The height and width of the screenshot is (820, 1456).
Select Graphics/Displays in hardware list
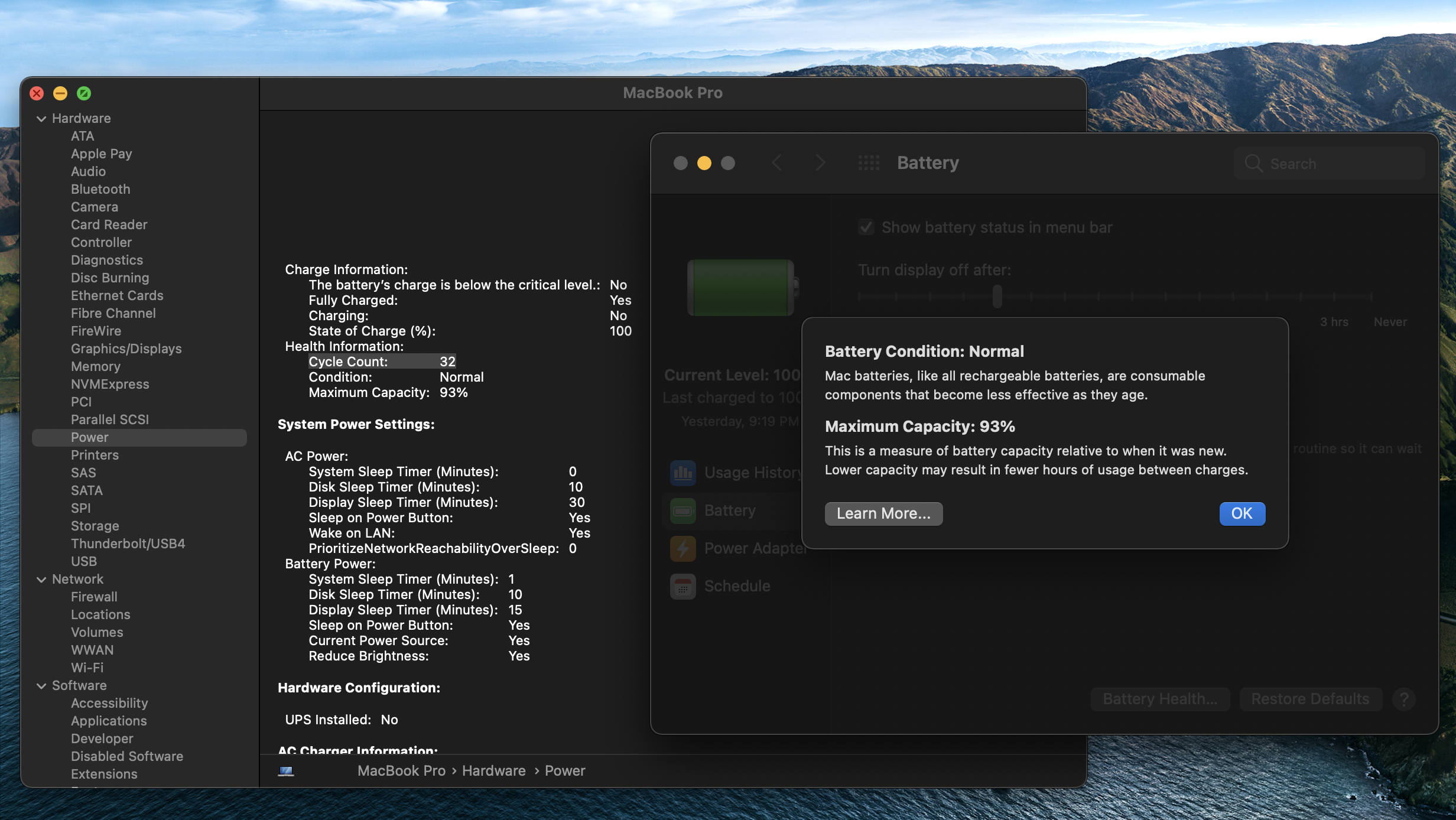pyautogui.click(x=126, y=349)
